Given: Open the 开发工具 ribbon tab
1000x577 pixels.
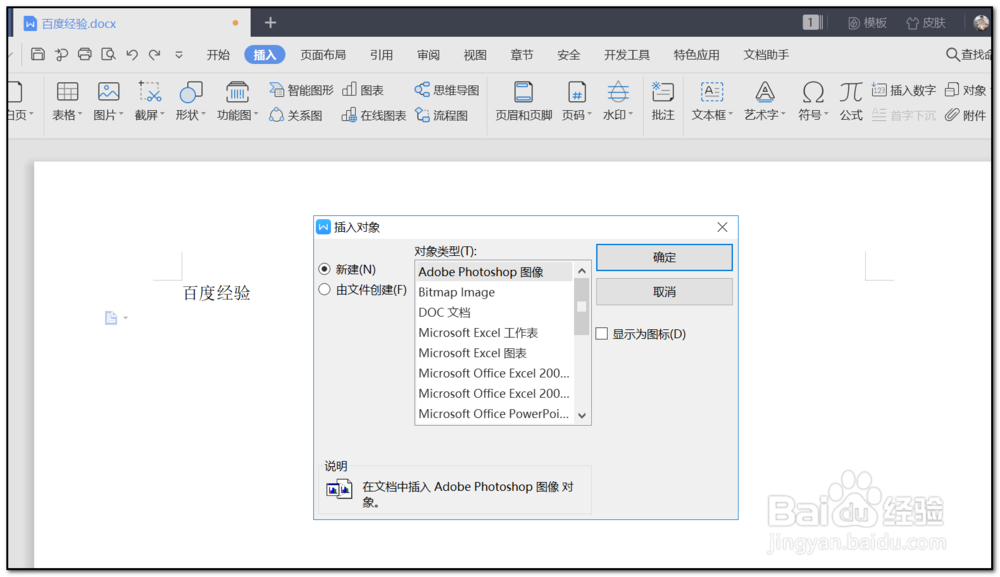Looking at the screenshot, I should pos(626,55).
